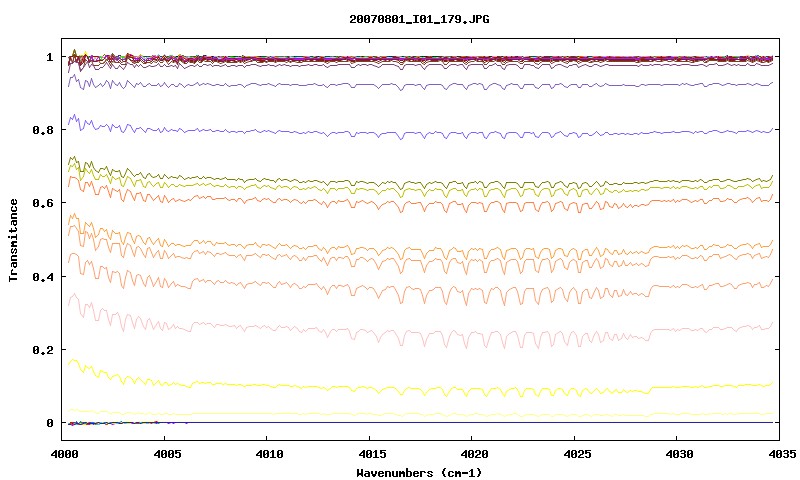Click the x-axis tick label 4010
The image size is (800, 480).
269,454
